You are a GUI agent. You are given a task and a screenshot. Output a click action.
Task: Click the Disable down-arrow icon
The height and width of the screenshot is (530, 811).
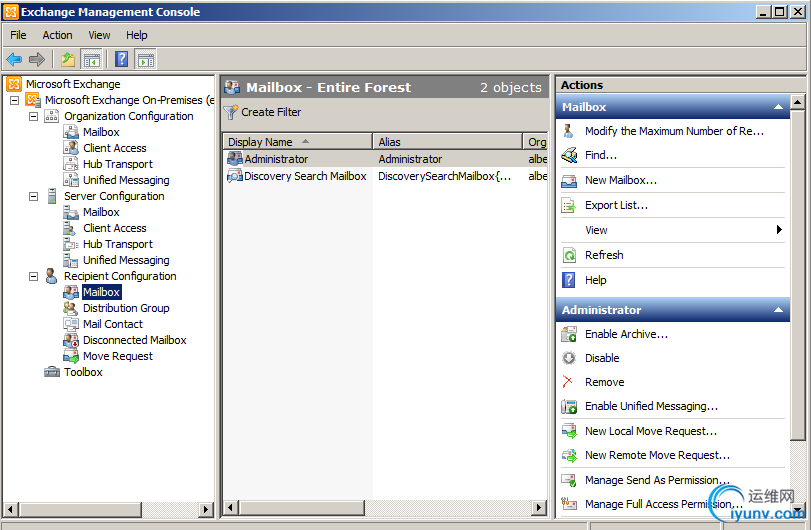coord(569,358)
